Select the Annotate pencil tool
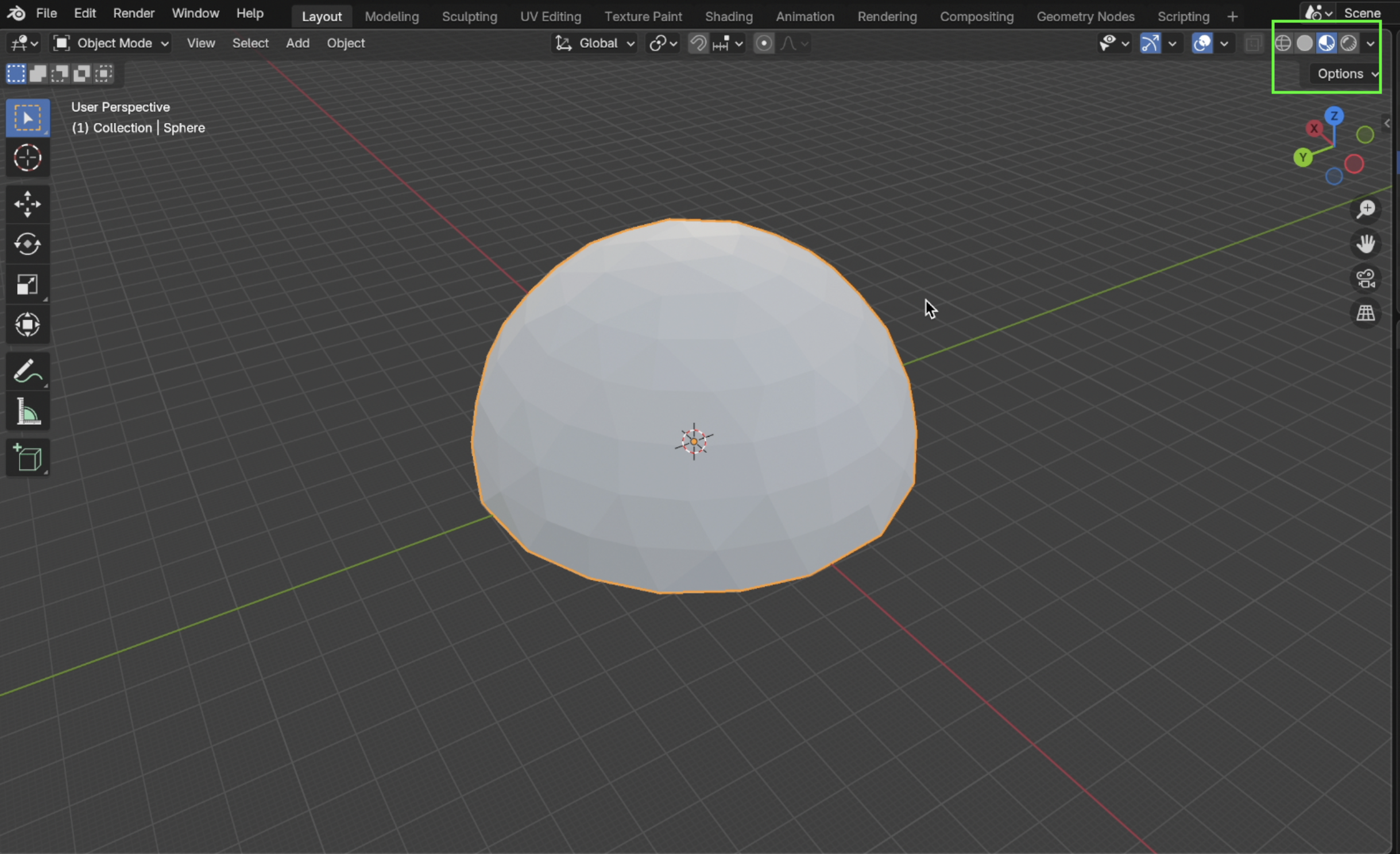 (x=27, y=371)
